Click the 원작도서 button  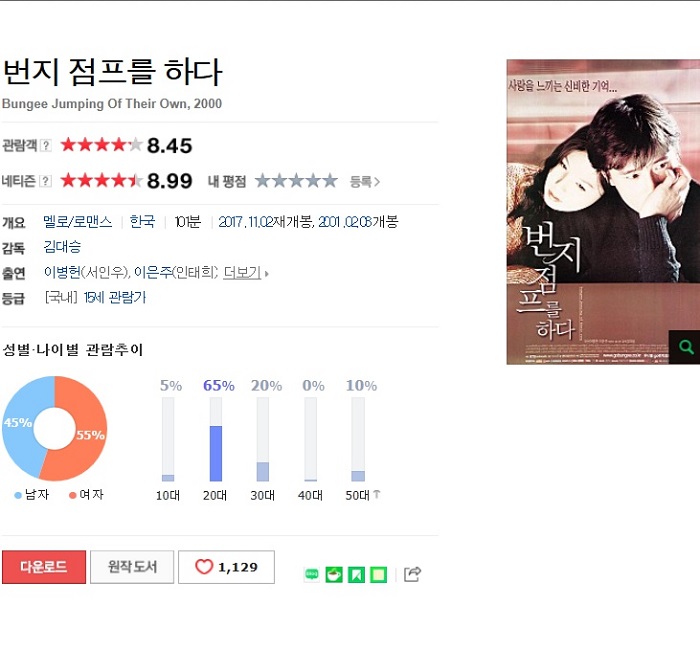tap(132, 567)
